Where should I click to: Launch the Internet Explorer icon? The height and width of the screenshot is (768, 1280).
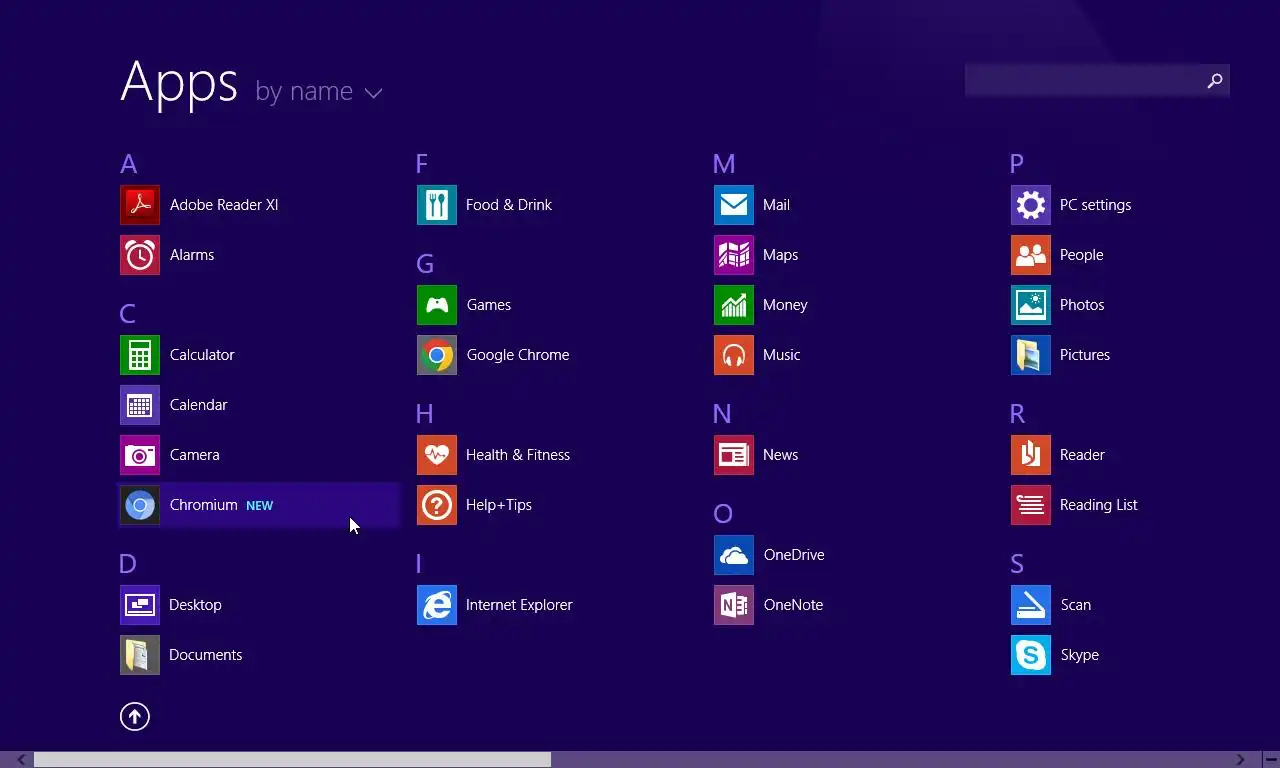[437, 605]
